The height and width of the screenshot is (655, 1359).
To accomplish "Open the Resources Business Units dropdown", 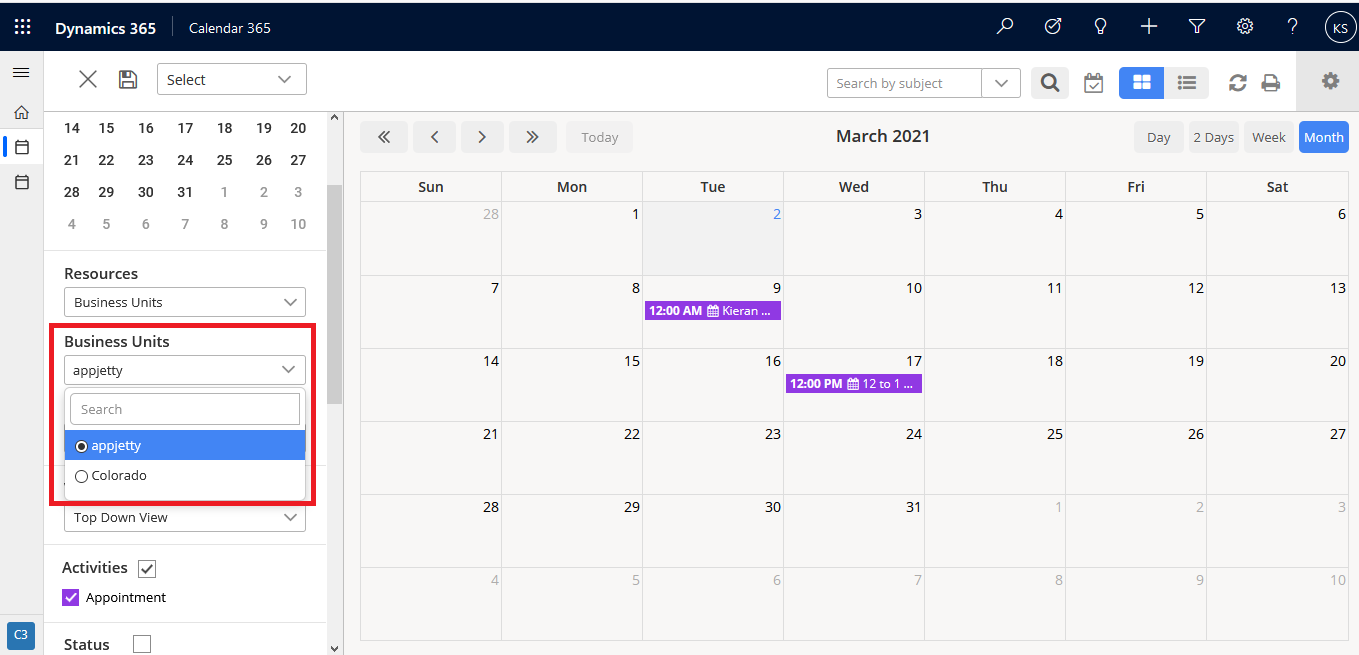I will [x=184, y=302].
